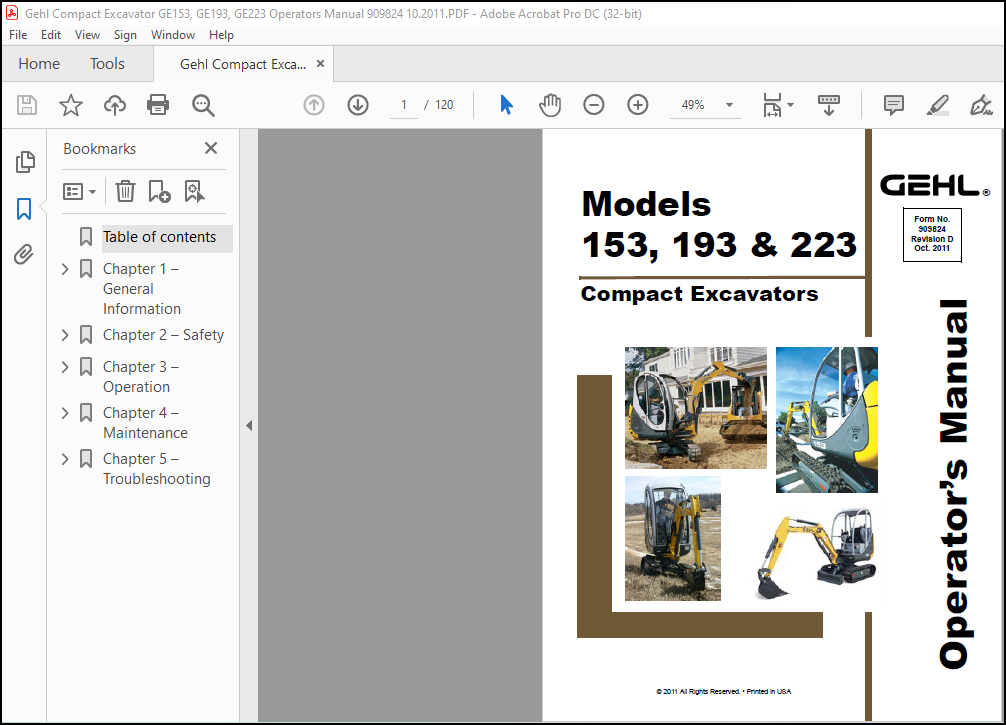
Task: Open the Find text magnifier tool
Action: tap(203, 105)
